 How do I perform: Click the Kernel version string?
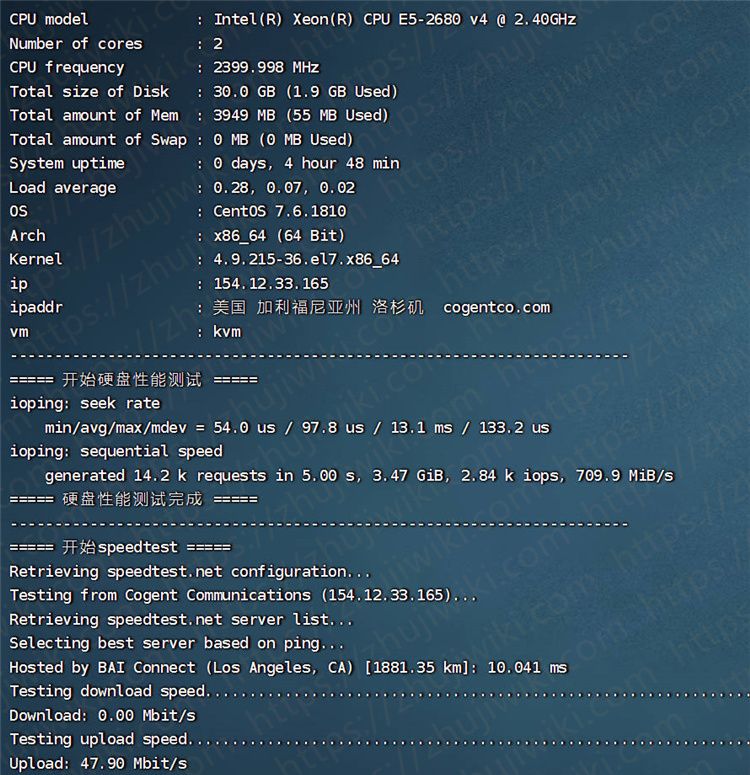click(x=306, y=259)
